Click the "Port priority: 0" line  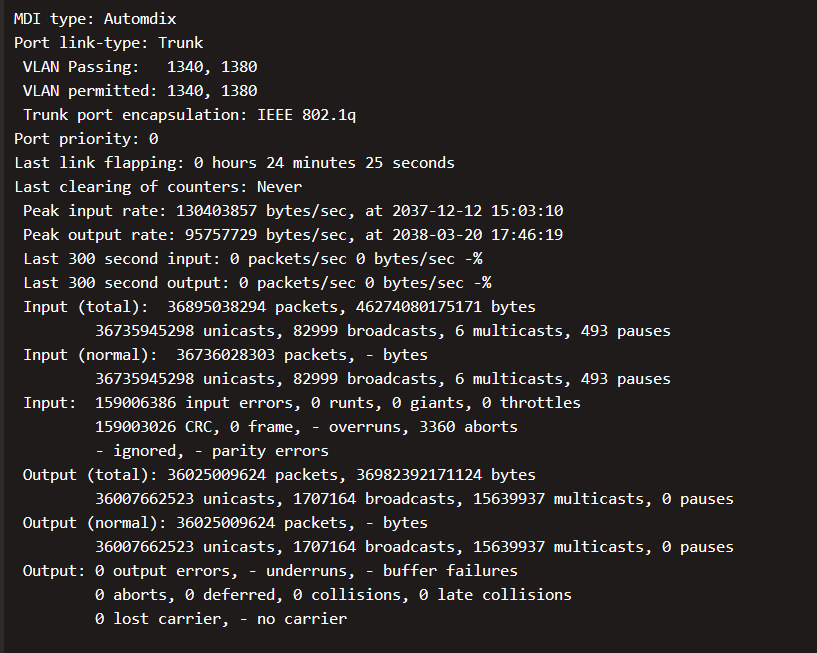[x=86, y=139]
